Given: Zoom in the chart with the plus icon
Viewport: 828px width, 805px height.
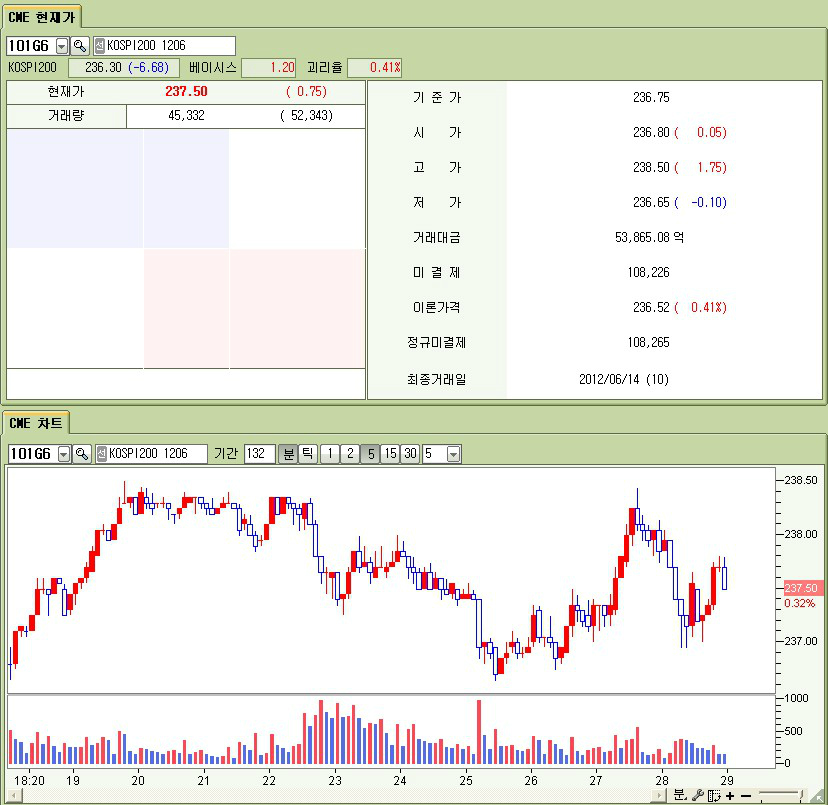Looking at the screenshot, I should (730, 795).
